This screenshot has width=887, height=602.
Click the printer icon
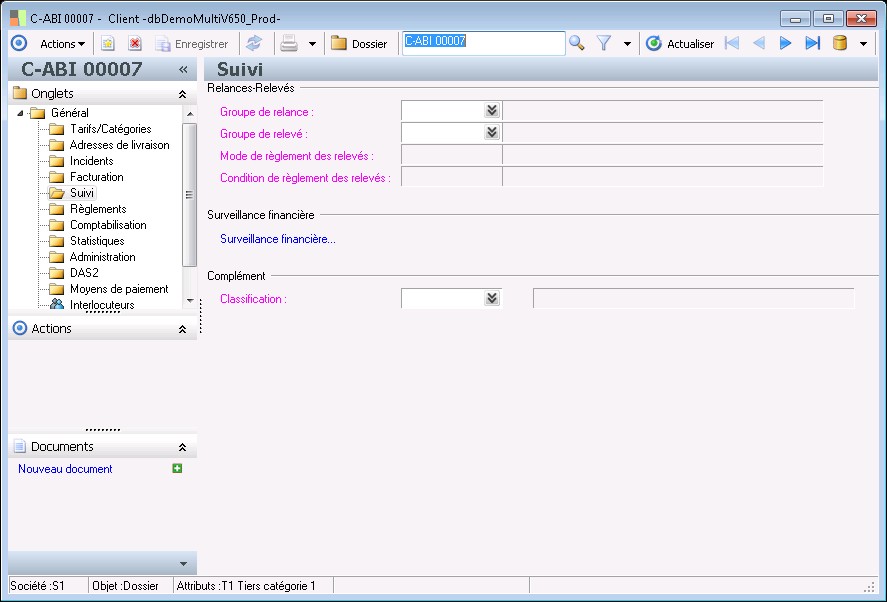(289, 44)
